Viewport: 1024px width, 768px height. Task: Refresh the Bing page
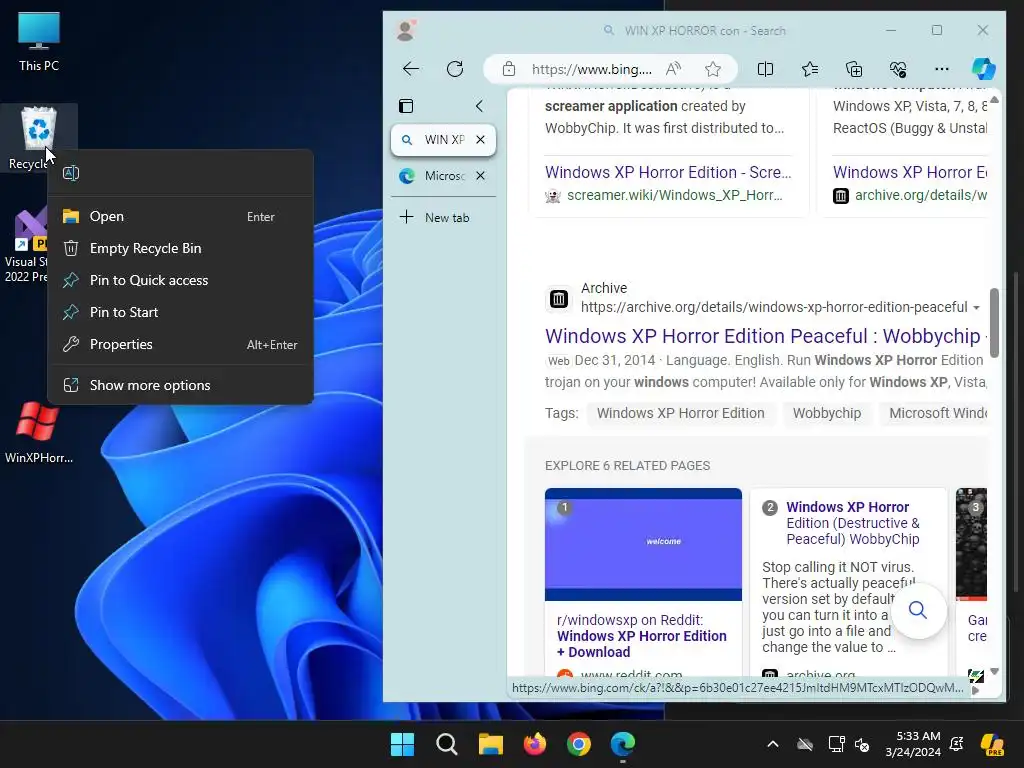coord(455,69)
